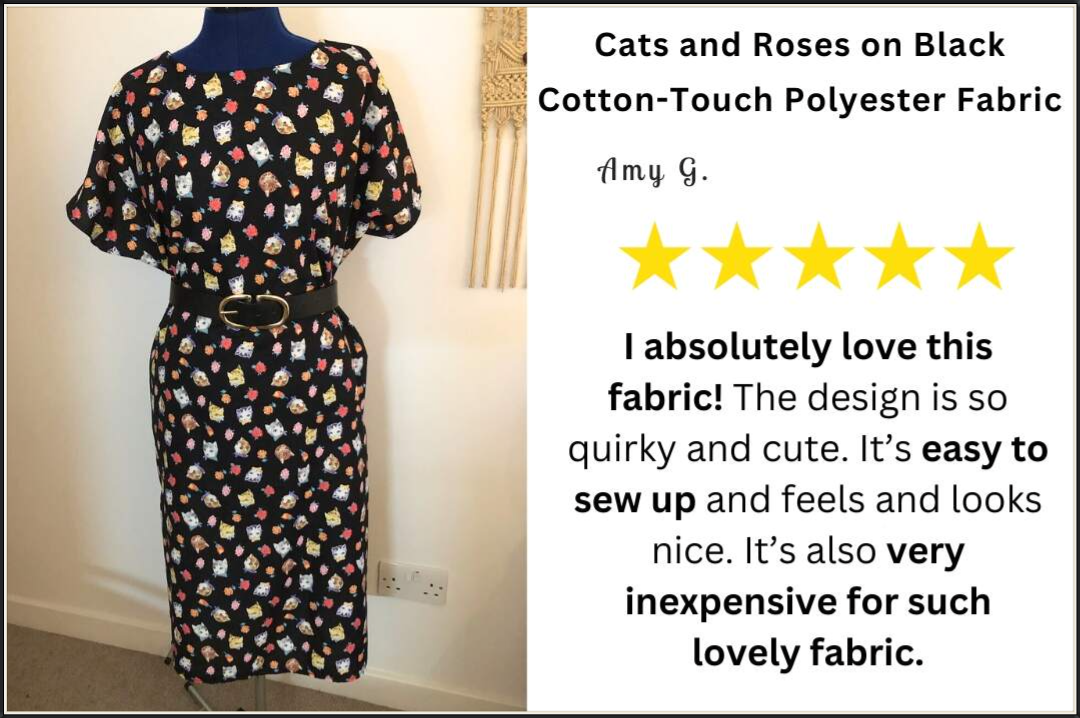Click the 'quirky and cute' review text
The image size is (1080, 718).
click(x=705, y=451)
